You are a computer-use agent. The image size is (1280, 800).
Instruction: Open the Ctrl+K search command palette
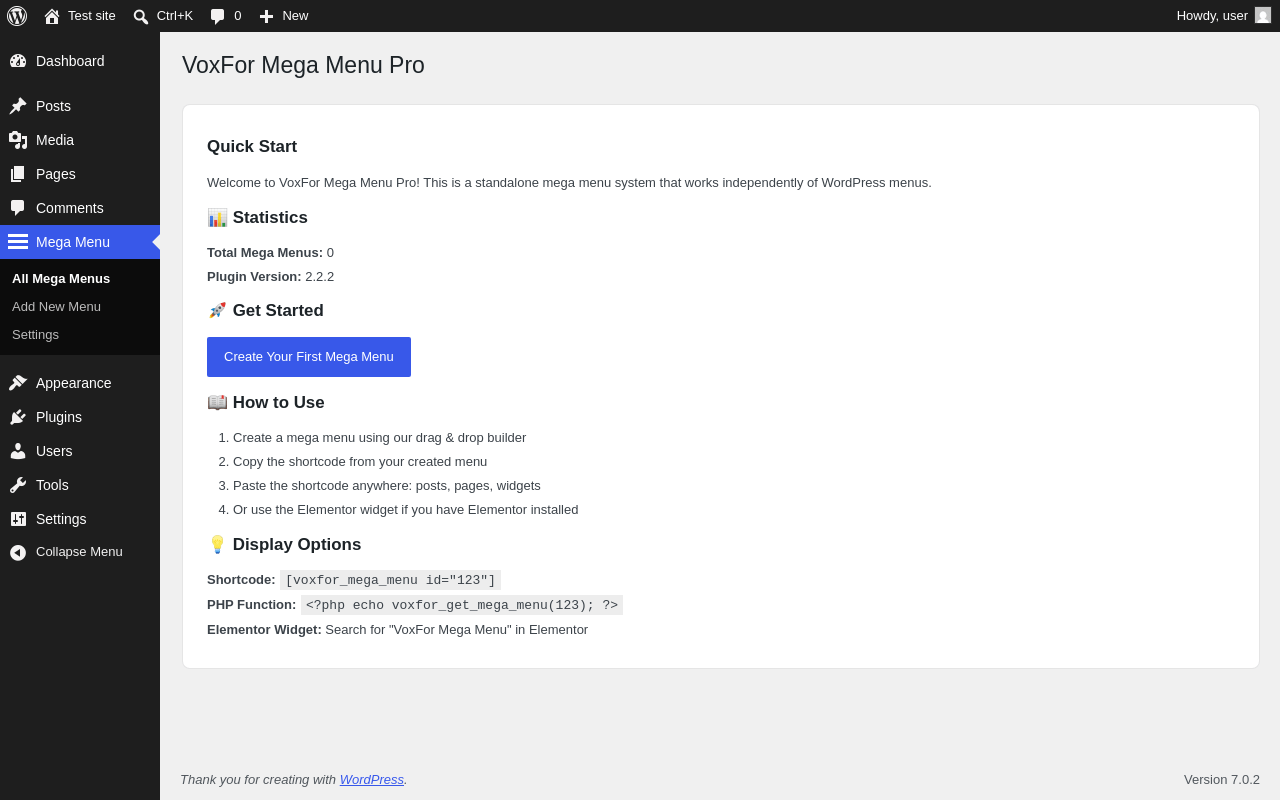coord(163,16)
